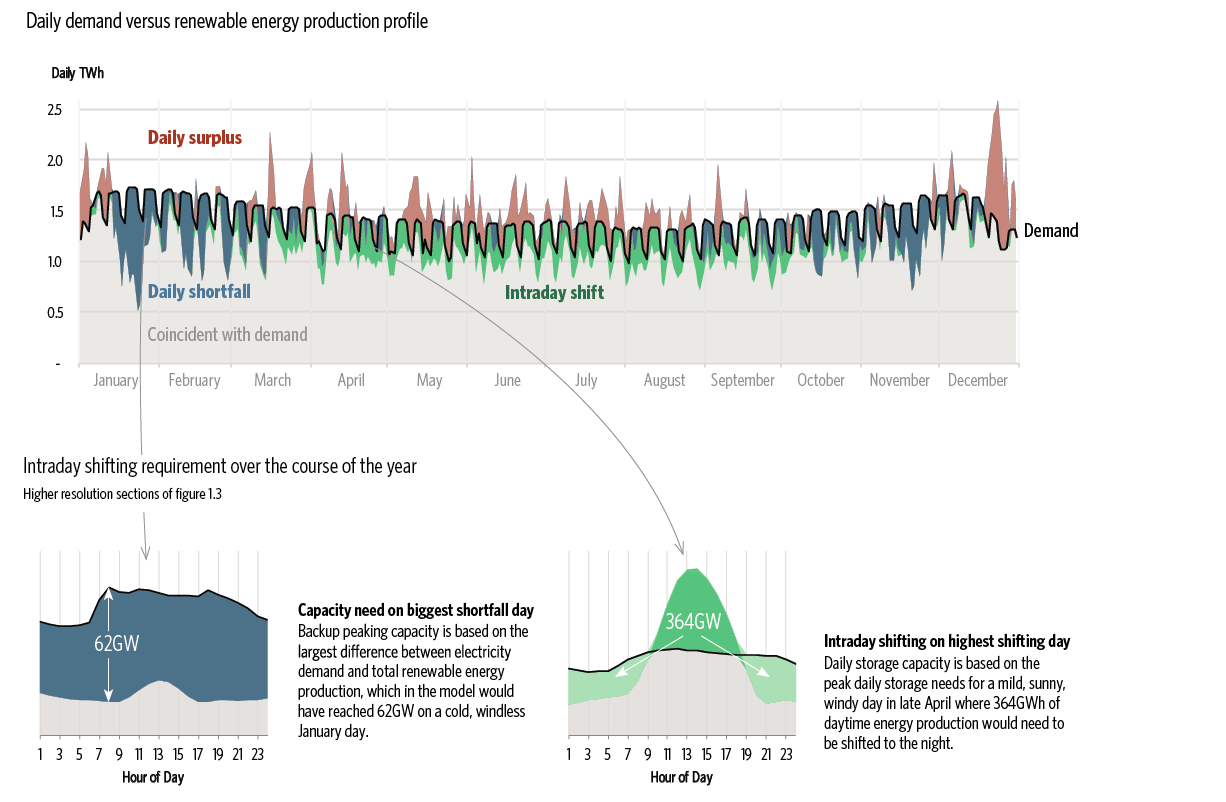Select January on the month axis

tap(116, 380)
